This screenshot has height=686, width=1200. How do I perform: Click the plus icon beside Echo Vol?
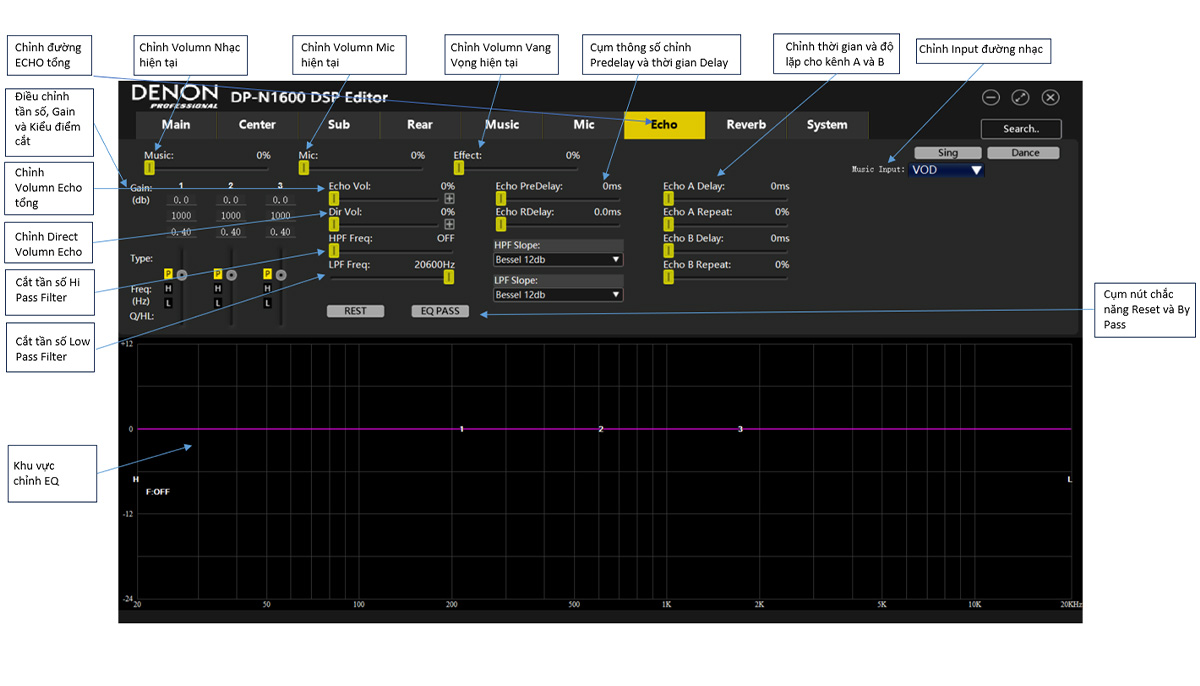pyautogui.click(x=449, y=199)
